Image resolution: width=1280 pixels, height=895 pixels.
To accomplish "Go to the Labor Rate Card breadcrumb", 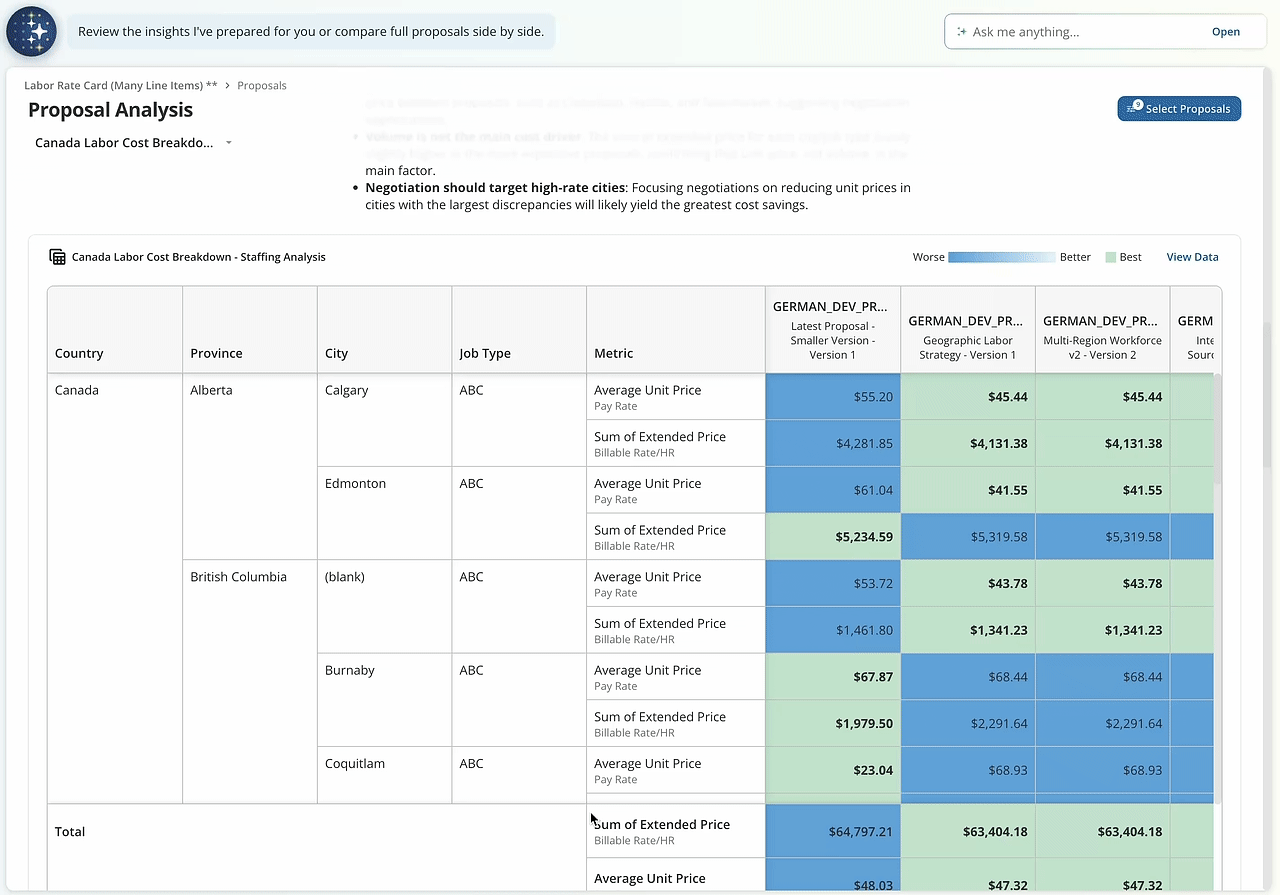I will (121, 86).
